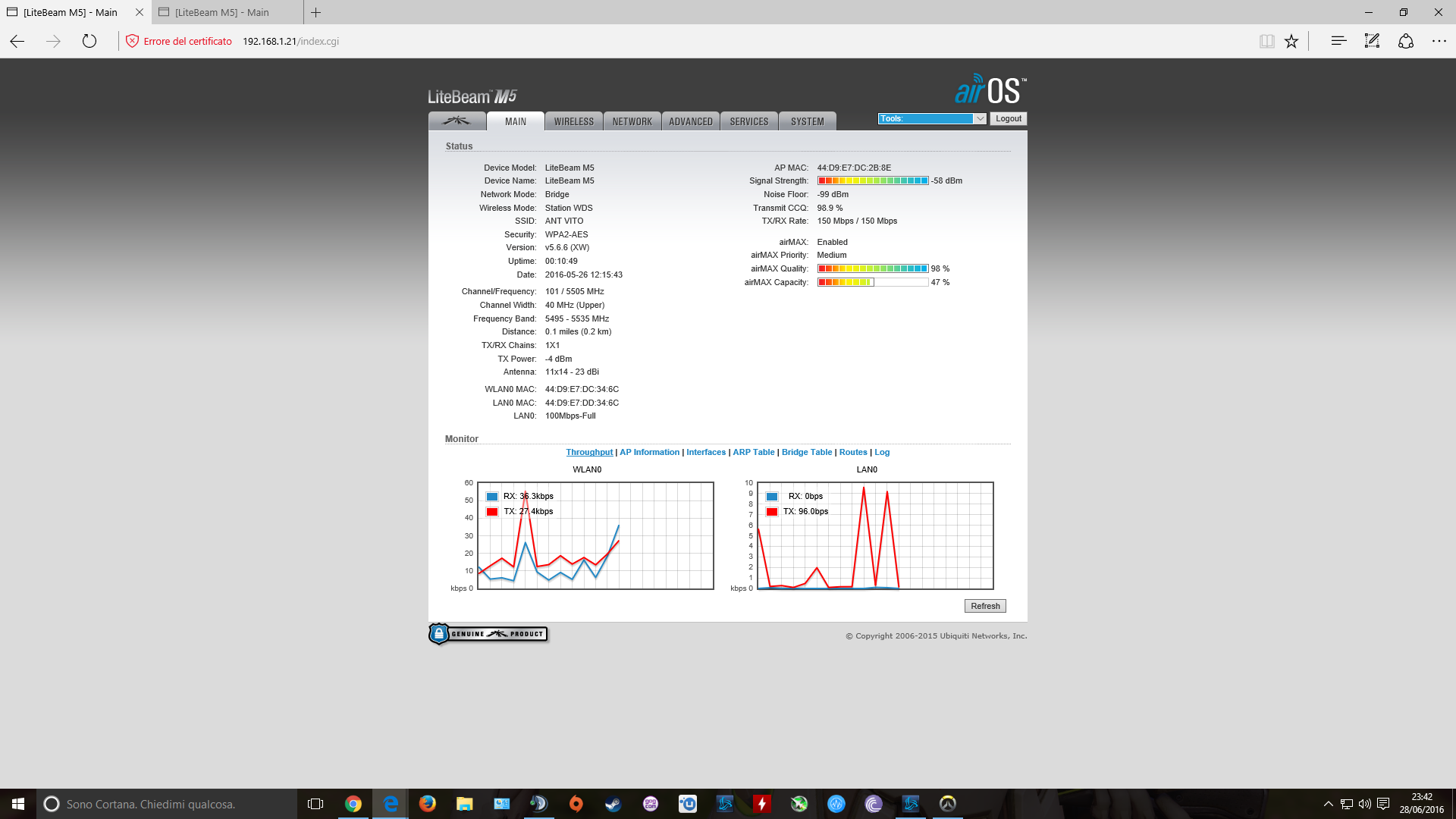Image resolution: width=1456 pixels, height=819 pixels.
Task: Open BitTorrent purple taskbar icon
Action: (x=874, y=804)
